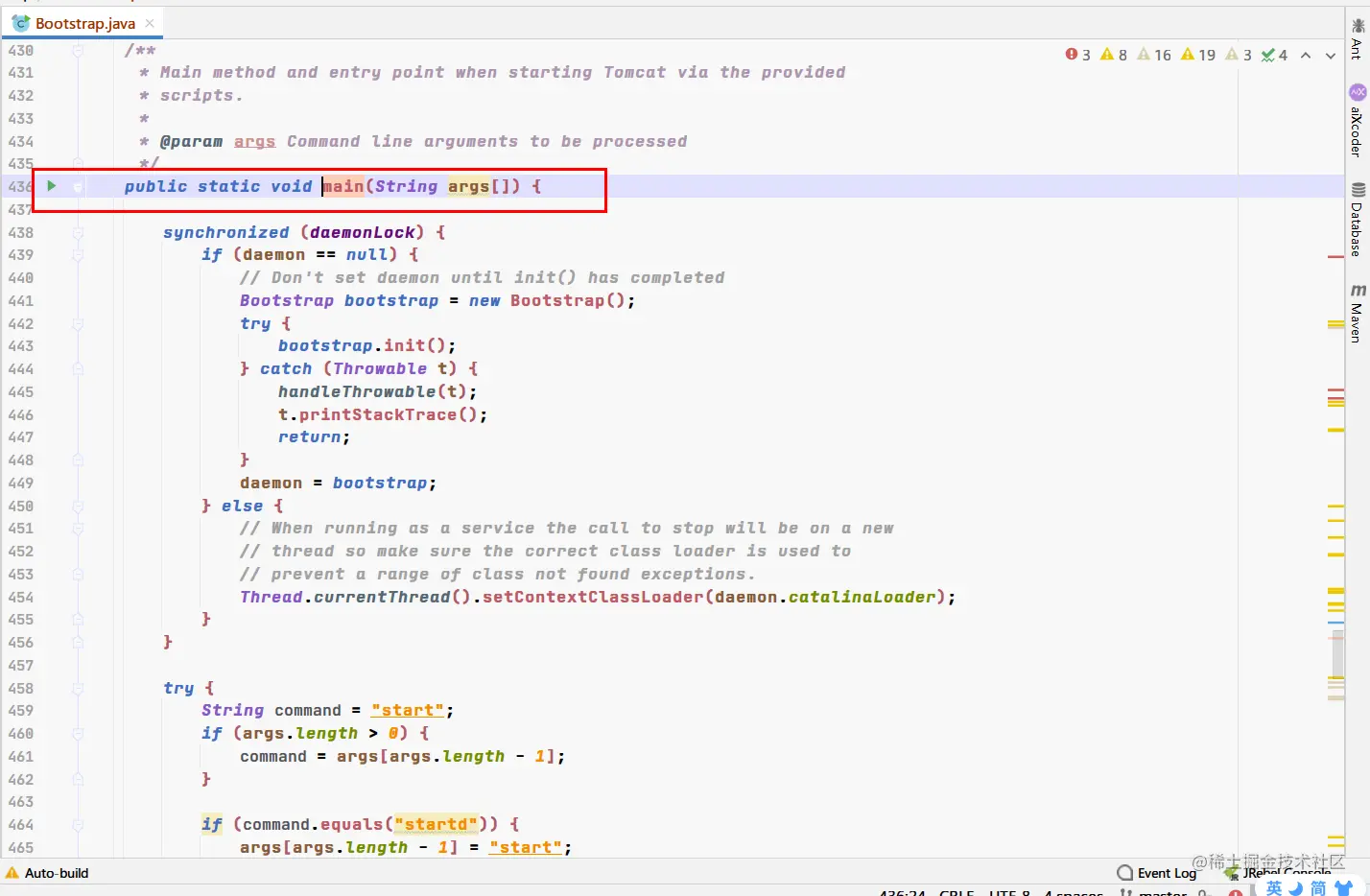The image size is (1370, 896).
Task: Open the JRebel Console panel
Action: pos(1278,873)
